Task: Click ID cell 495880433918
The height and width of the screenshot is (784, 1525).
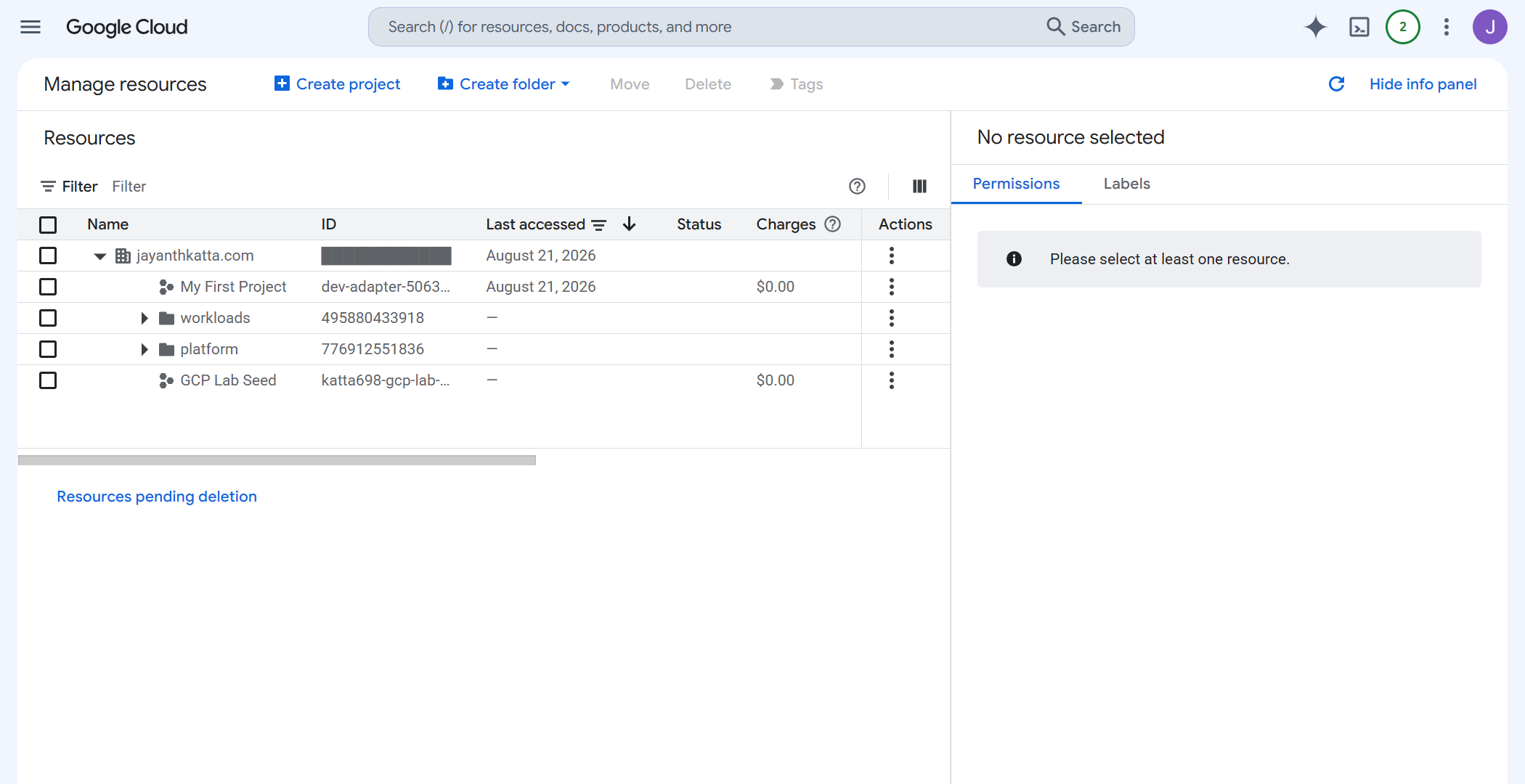Action: (x=373, y=318)
